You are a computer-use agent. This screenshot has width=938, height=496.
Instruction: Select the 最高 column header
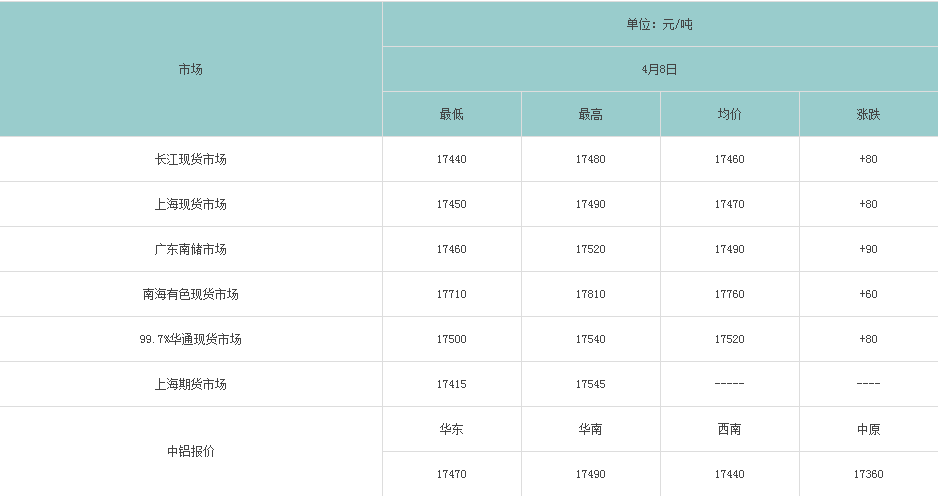click(x=590, y=114)
